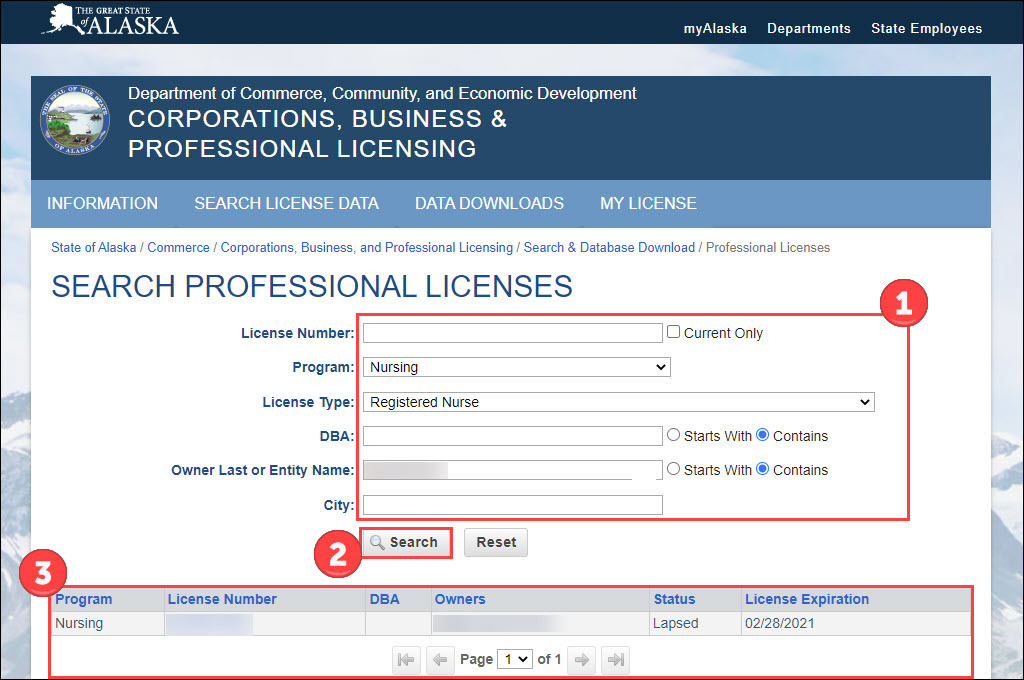Go to first page of results
This screenshot has height=680, width=1024.
tap(406, 660)
